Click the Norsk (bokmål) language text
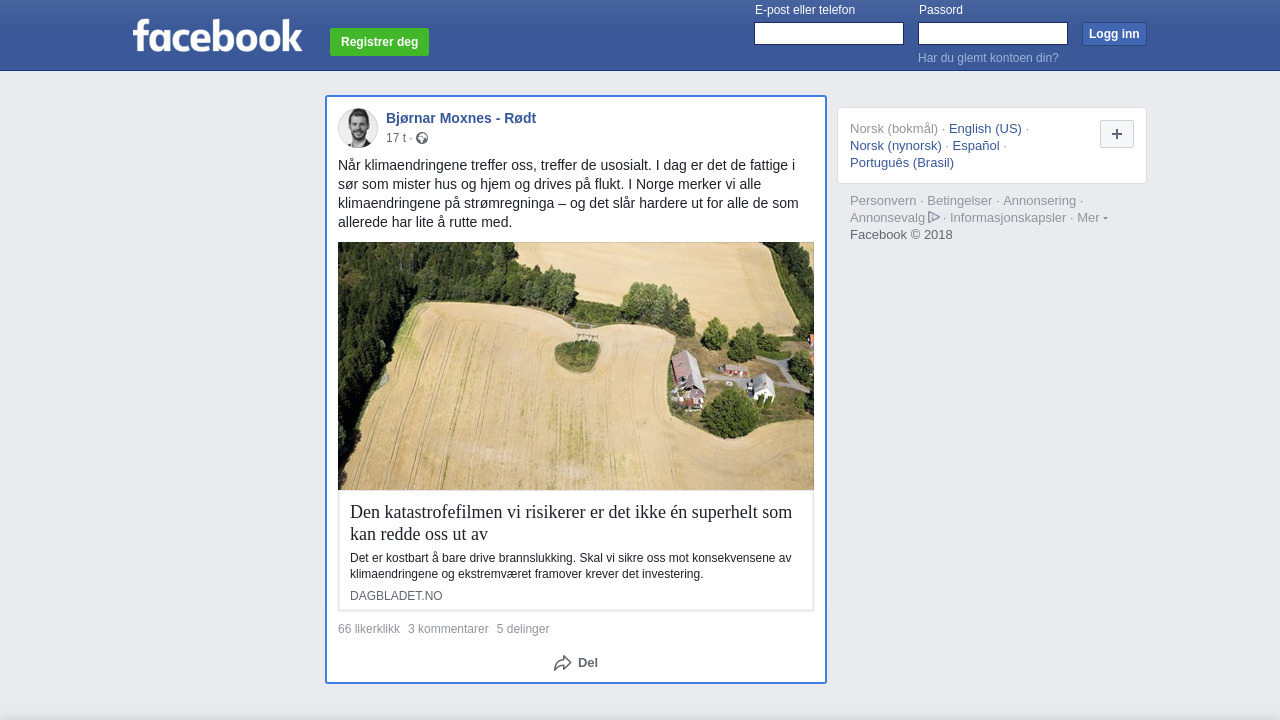 tap(894, 128)
